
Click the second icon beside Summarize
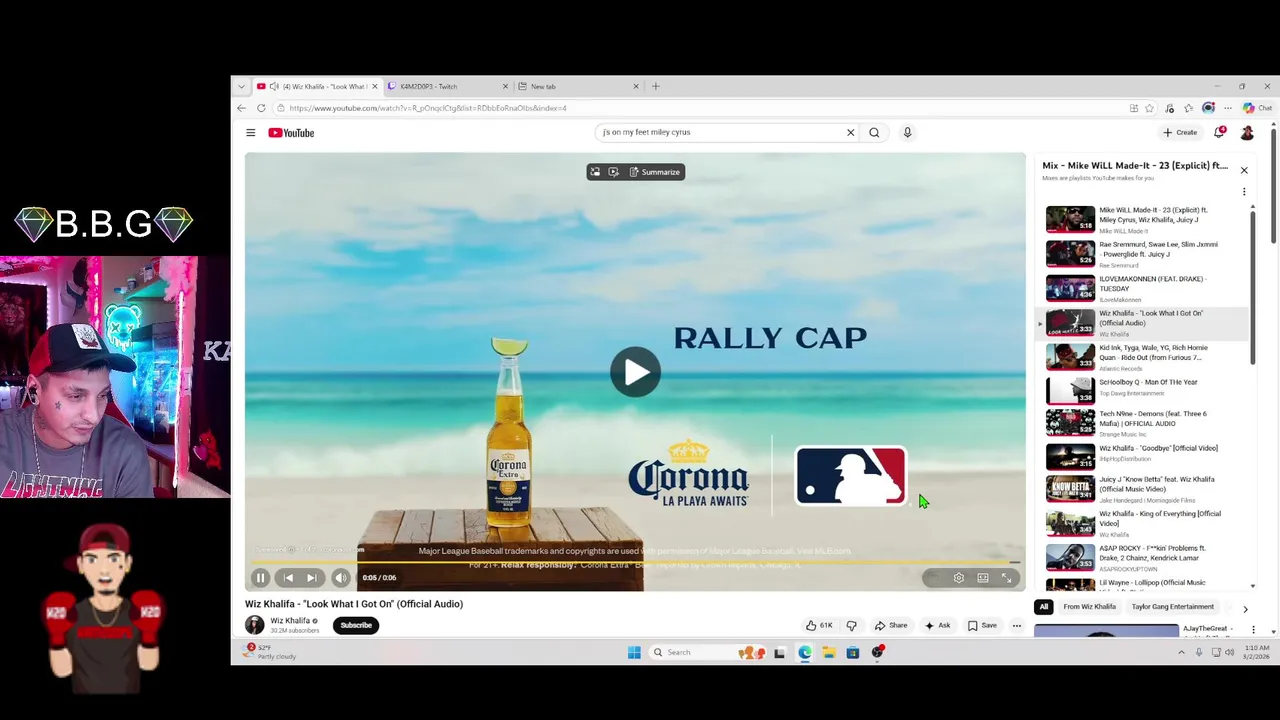coord(614,172)
